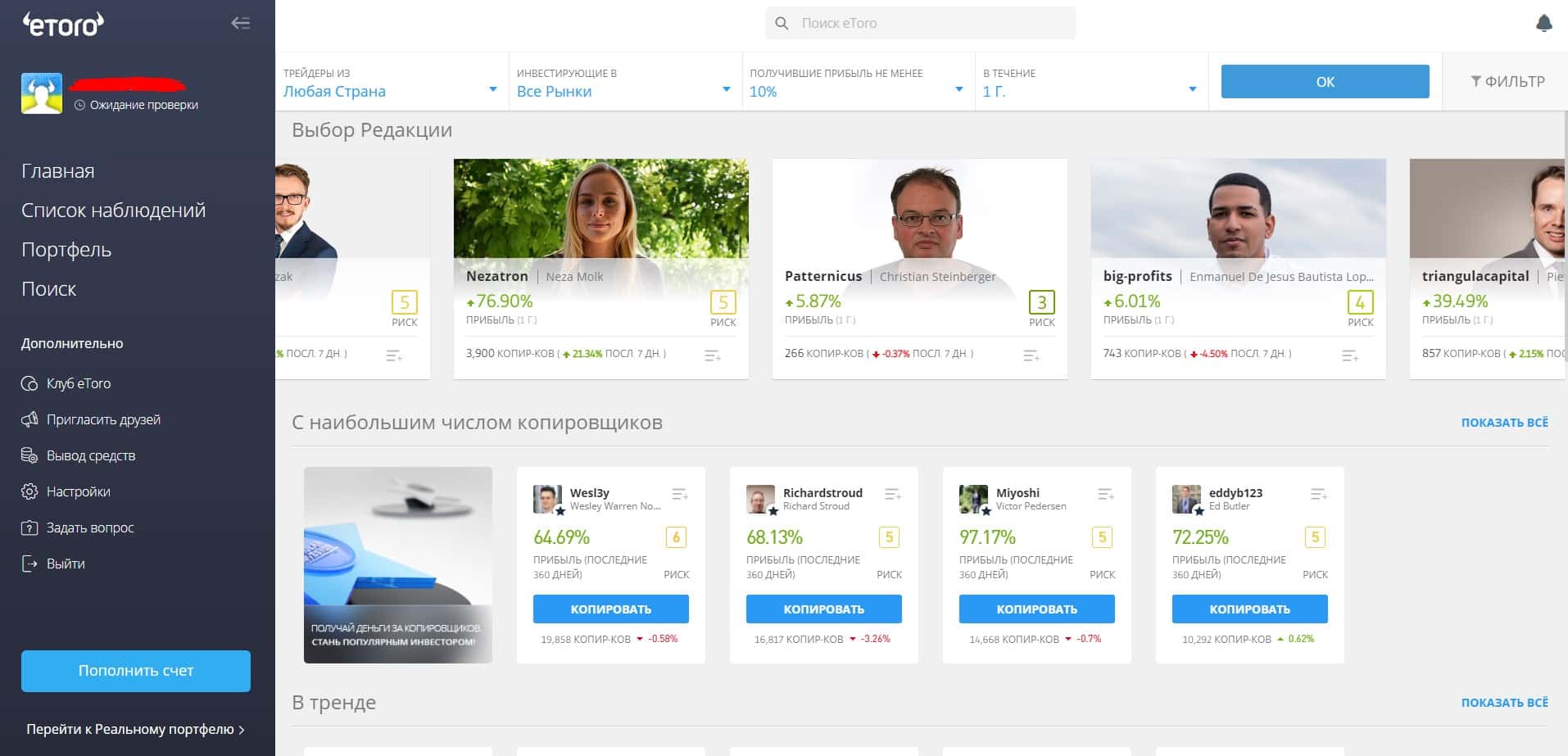Click Показать всё for most copied
This screenshot has height=756, width=1568.
coord(1504,423)
